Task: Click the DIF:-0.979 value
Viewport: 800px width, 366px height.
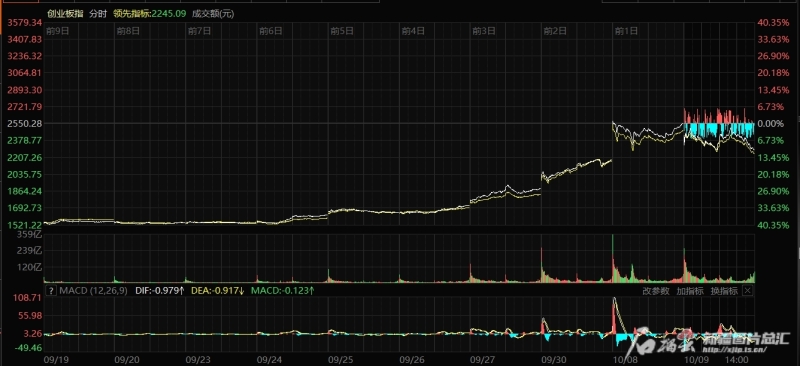Action: click(x=160, y=291)
